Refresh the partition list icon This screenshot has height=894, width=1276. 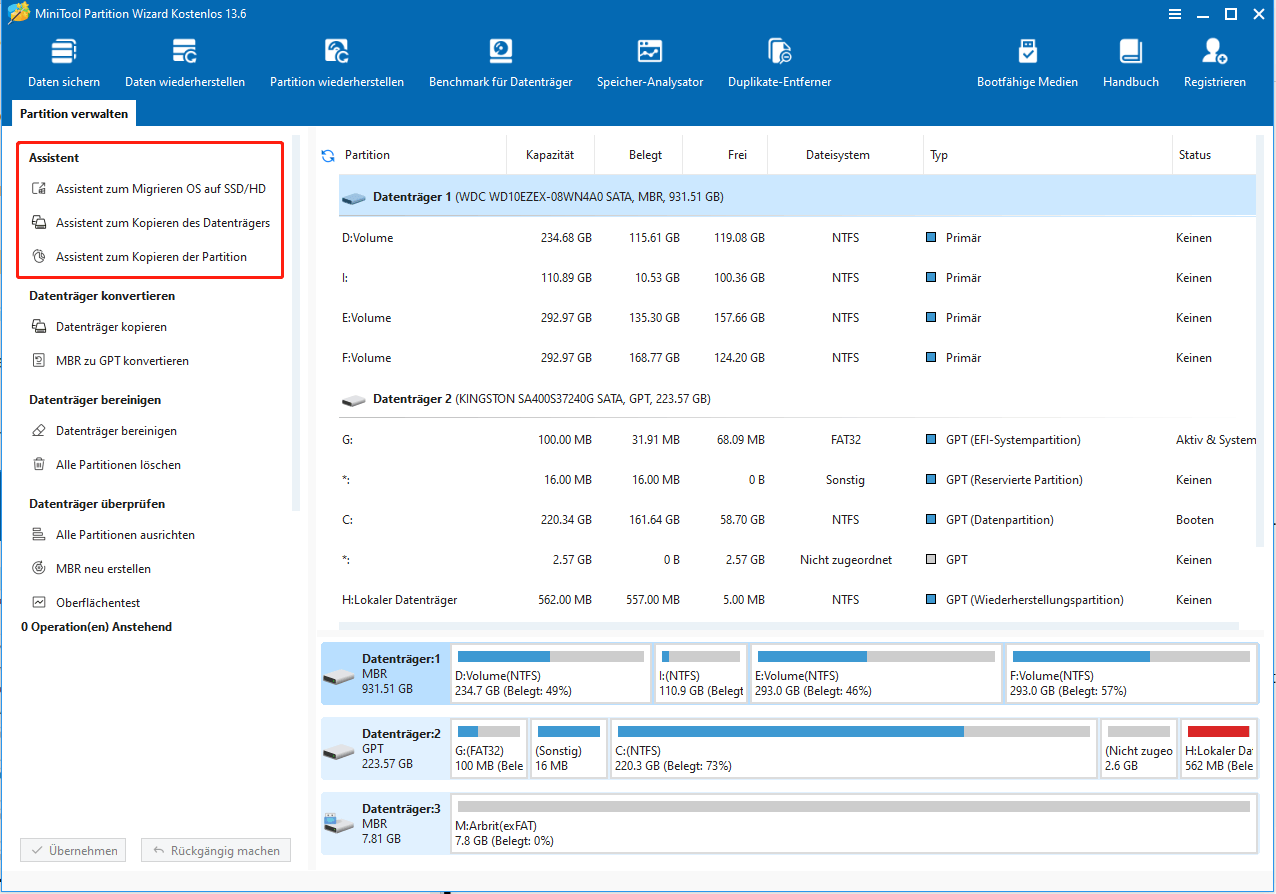coord(327,155)
